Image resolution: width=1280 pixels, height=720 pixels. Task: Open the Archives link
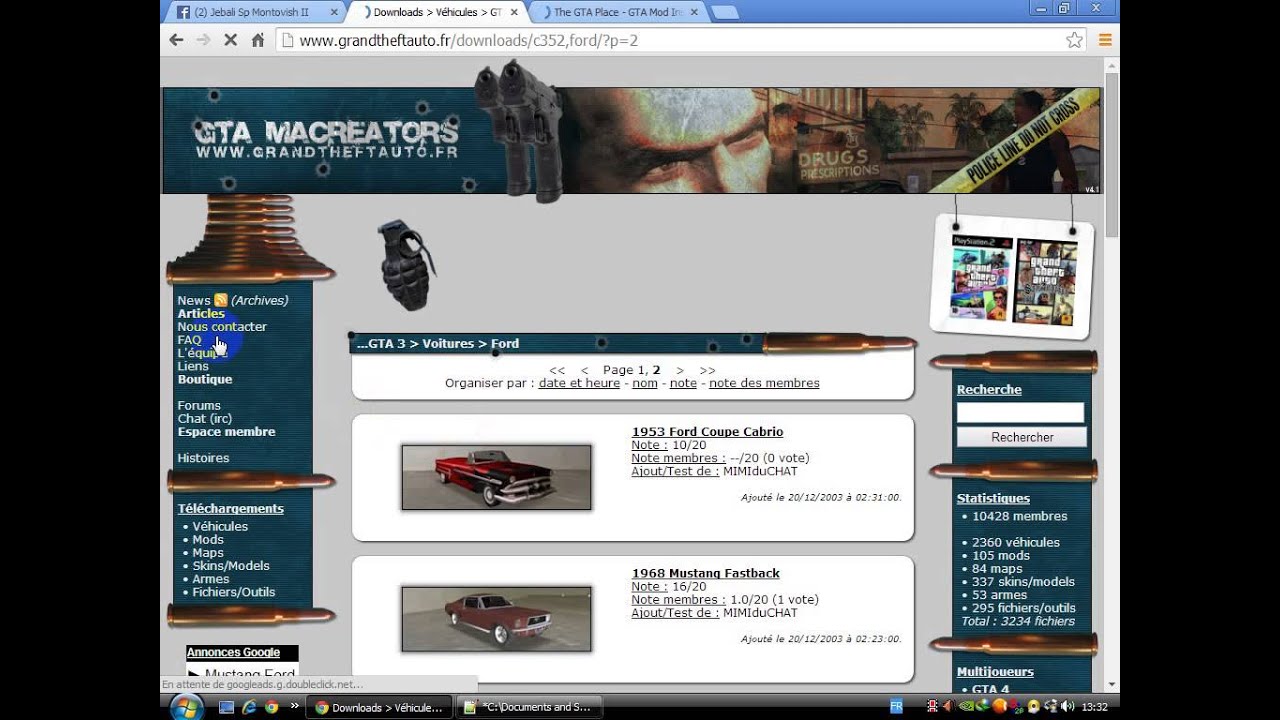point(259,300)
